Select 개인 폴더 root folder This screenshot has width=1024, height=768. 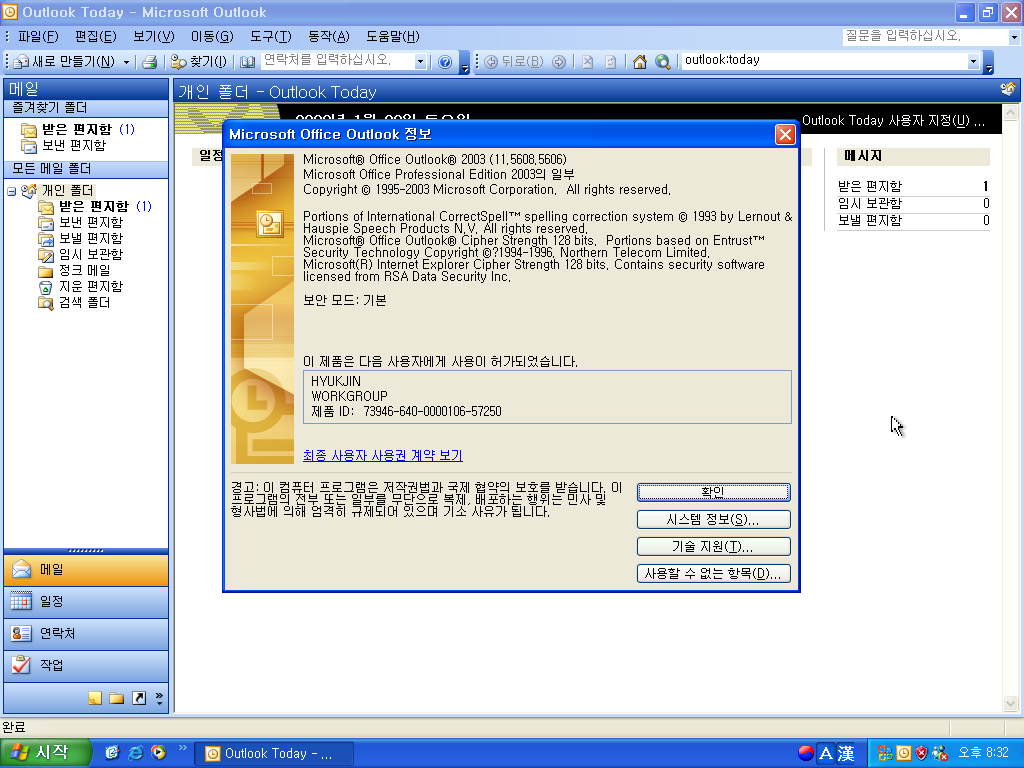(68, 191)
